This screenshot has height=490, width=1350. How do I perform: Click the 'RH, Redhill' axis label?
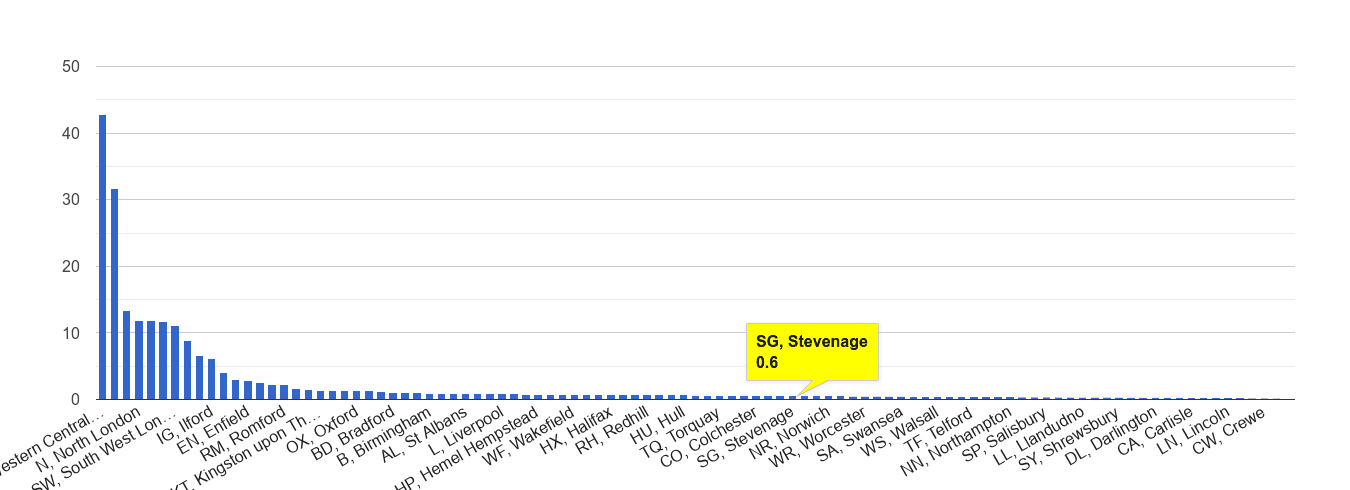(612, 431)
